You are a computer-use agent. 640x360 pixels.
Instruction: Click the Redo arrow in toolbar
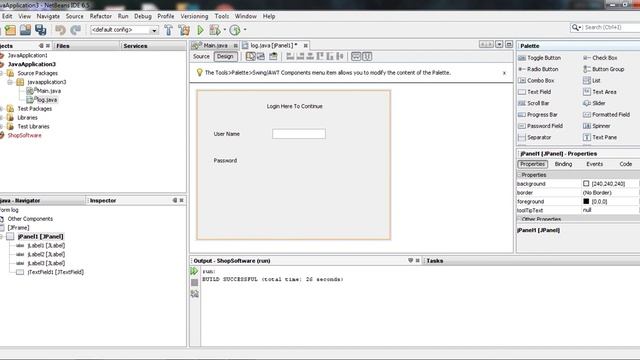76,30
